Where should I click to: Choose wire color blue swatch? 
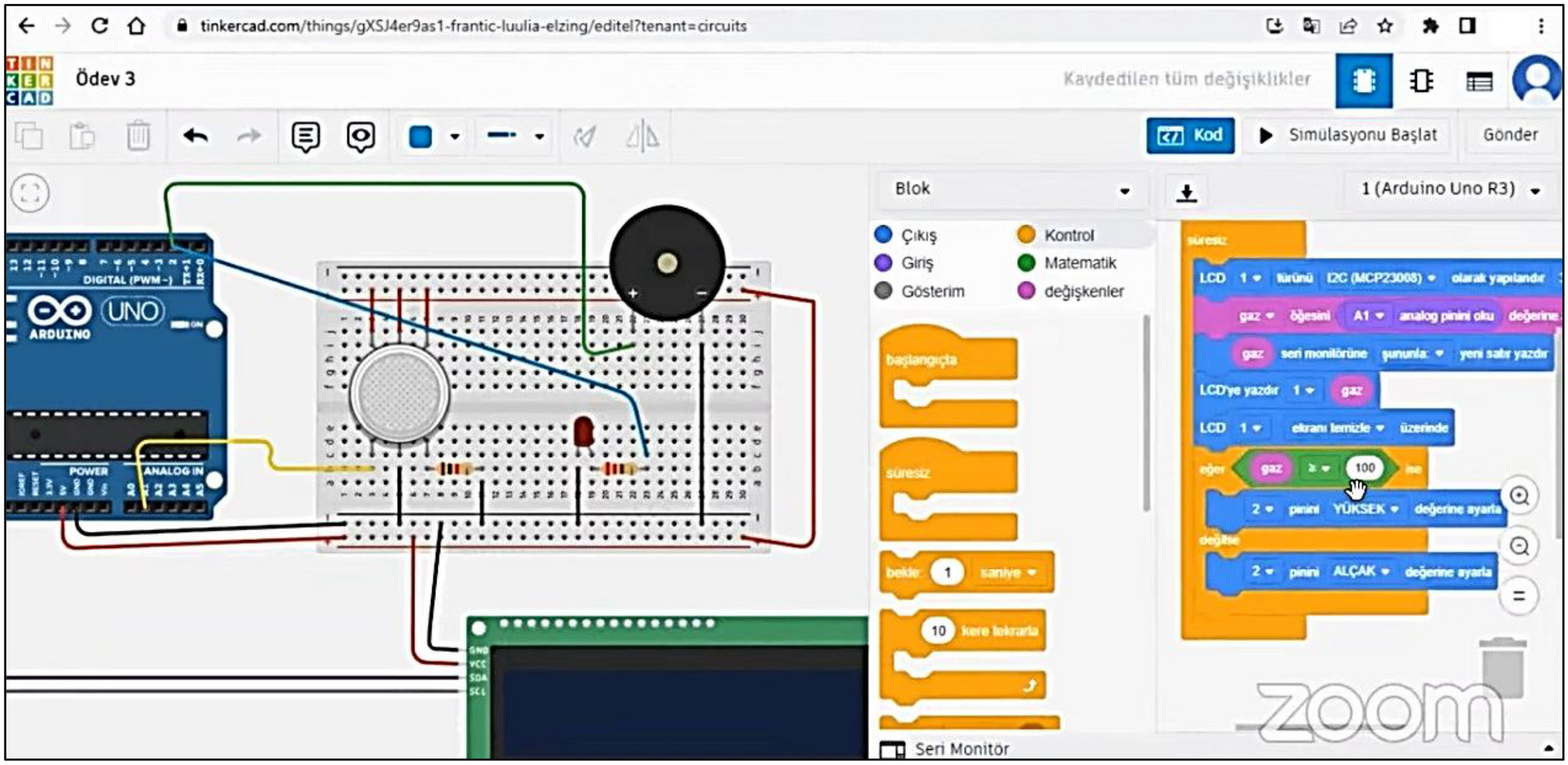click(x=420, y=137)
